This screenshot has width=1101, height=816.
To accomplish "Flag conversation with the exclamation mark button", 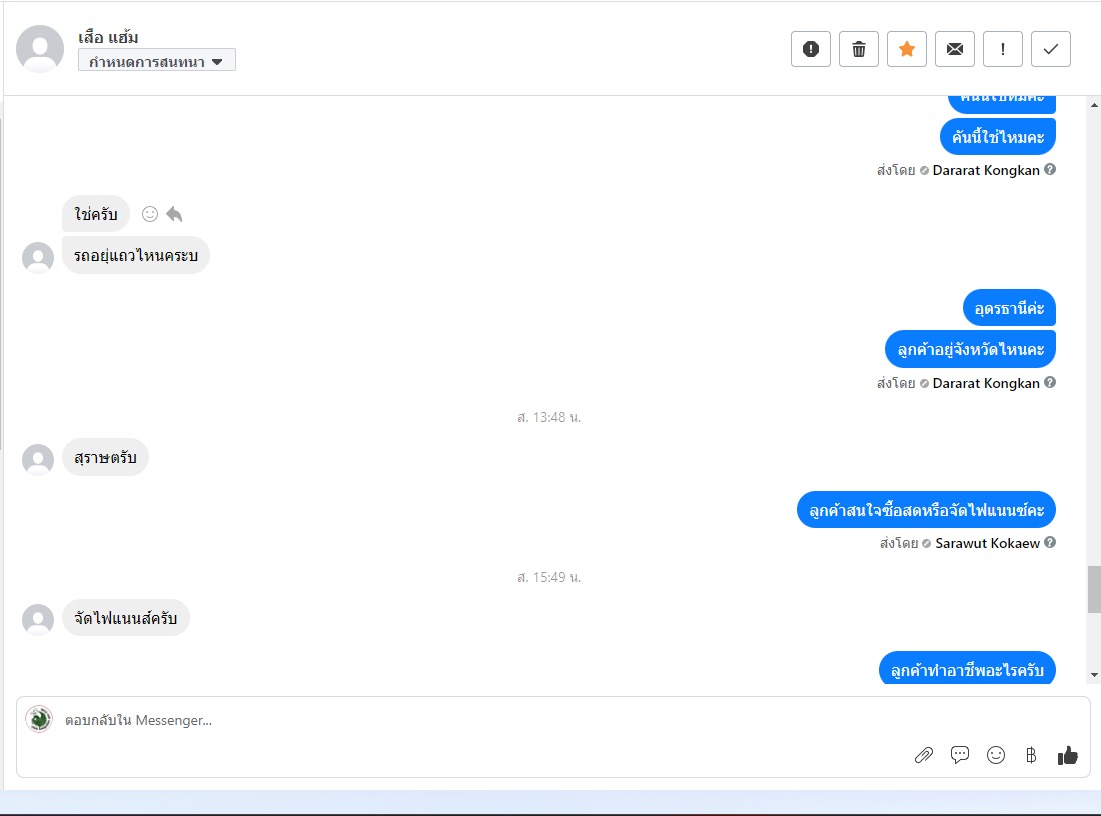I will point(1003,49).
